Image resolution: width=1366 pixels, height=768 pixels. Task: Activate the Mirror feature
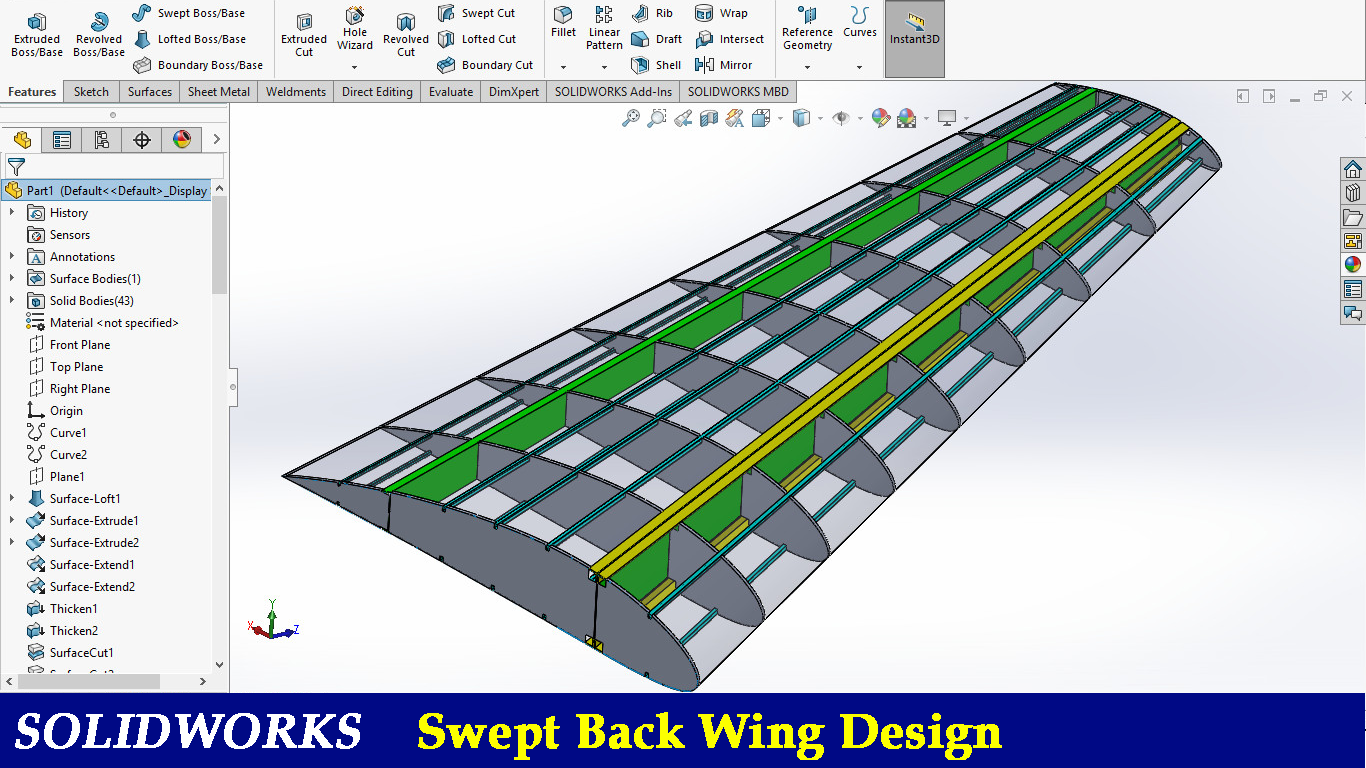[x=723, y=65]
